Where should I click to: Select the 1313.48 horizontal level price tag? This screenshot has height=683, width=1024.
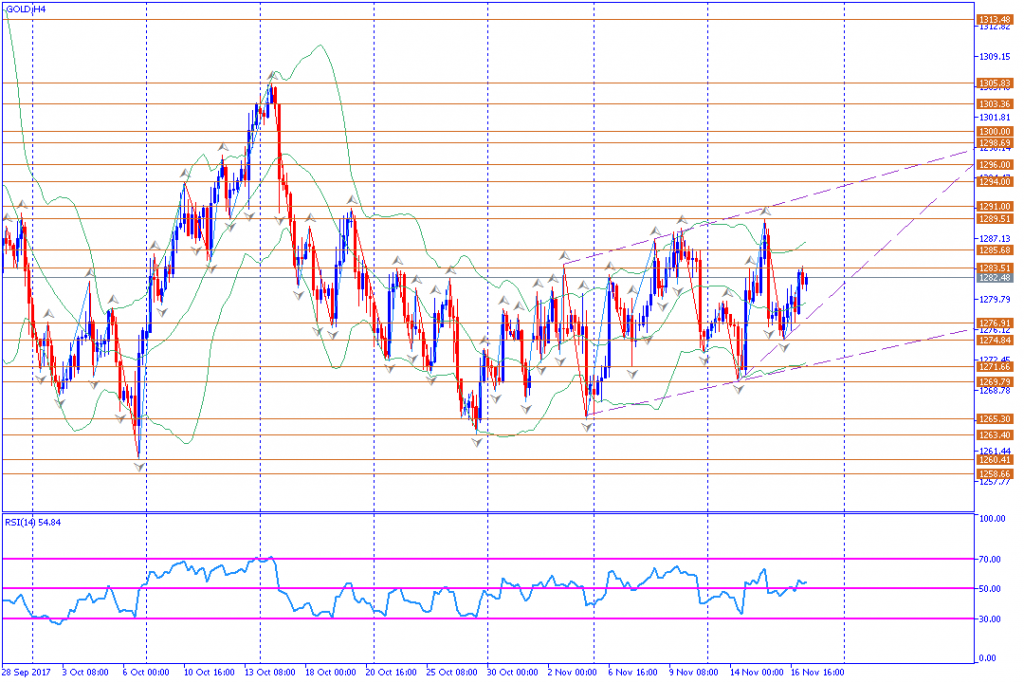click(994, 20)
